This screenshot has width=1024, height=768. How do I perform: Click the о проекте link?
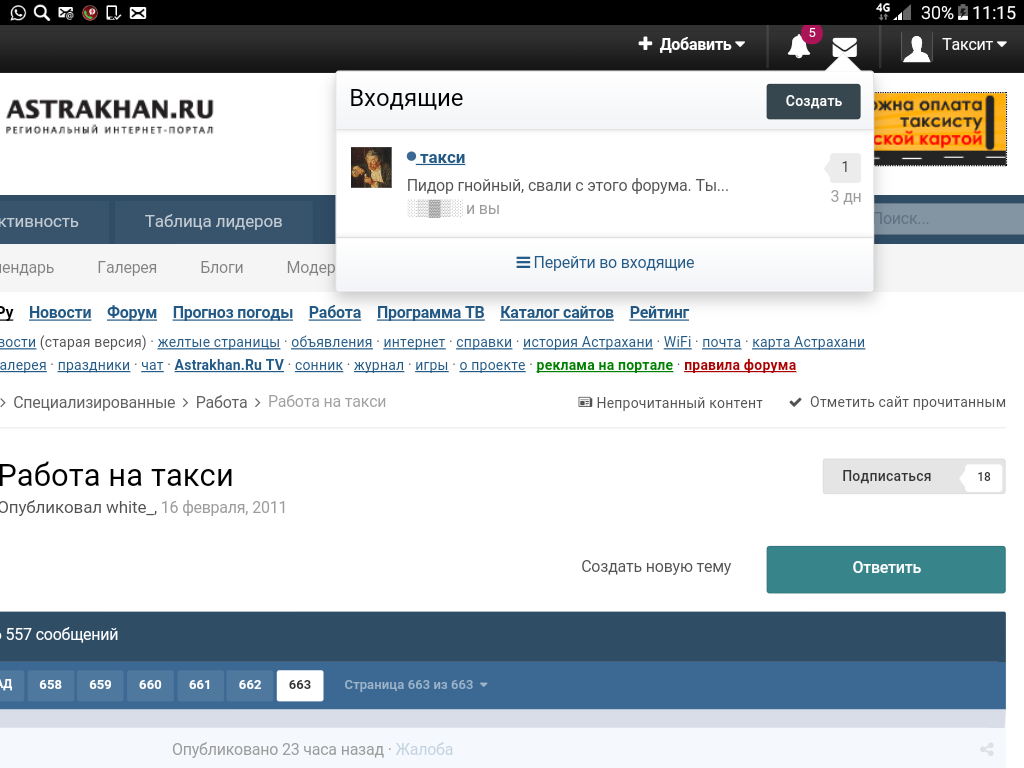pos(492,365)
